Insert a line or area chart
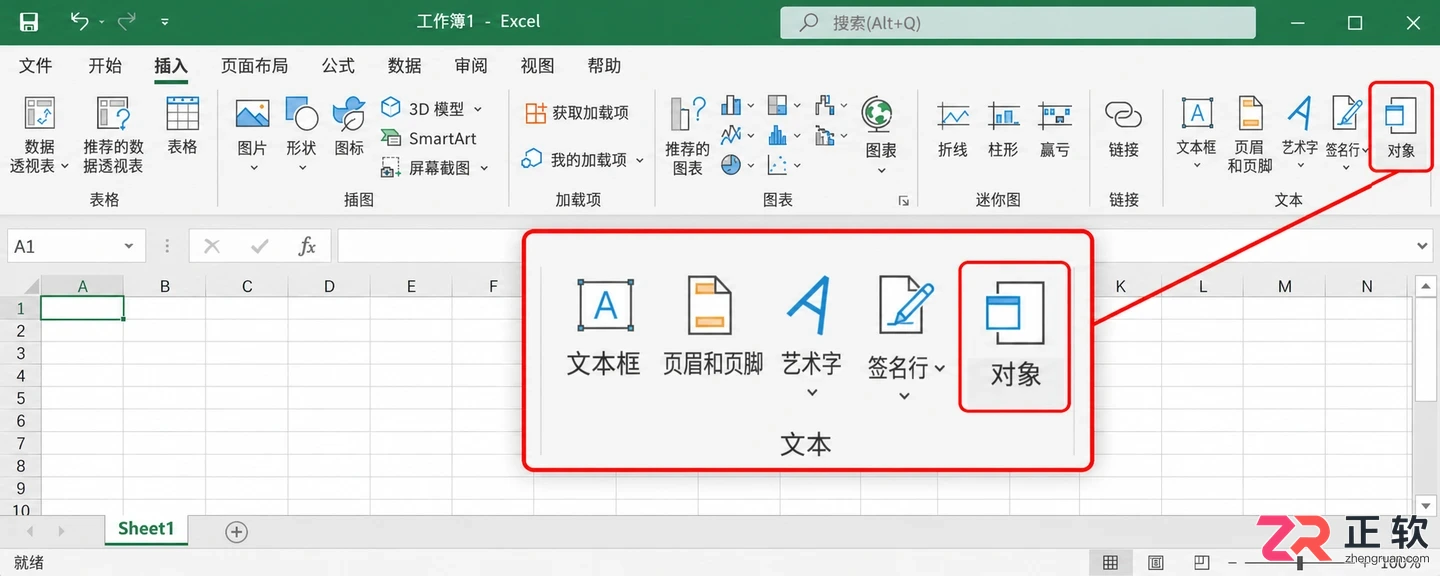Image resolution: width=1440 pixels, height=576 pixels. pos(731,134)
